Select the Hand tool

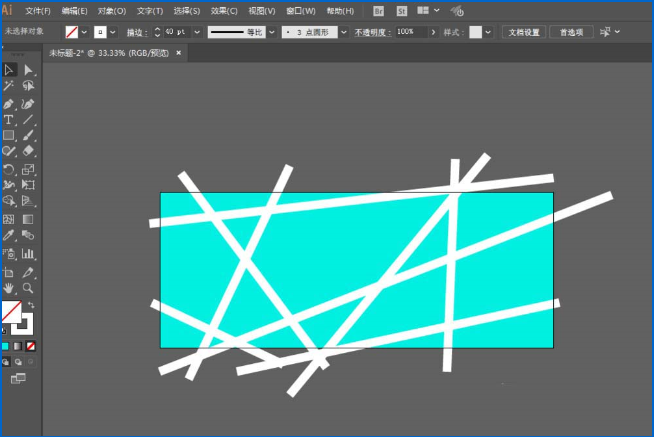click(8, 288)
